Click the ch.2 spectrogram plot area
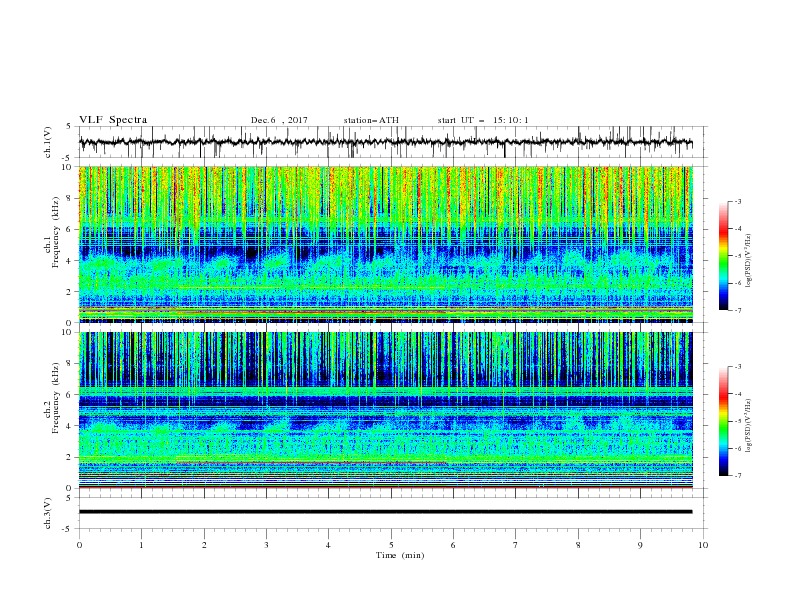Viewport: 792px width, 612px height. point(385,410)
